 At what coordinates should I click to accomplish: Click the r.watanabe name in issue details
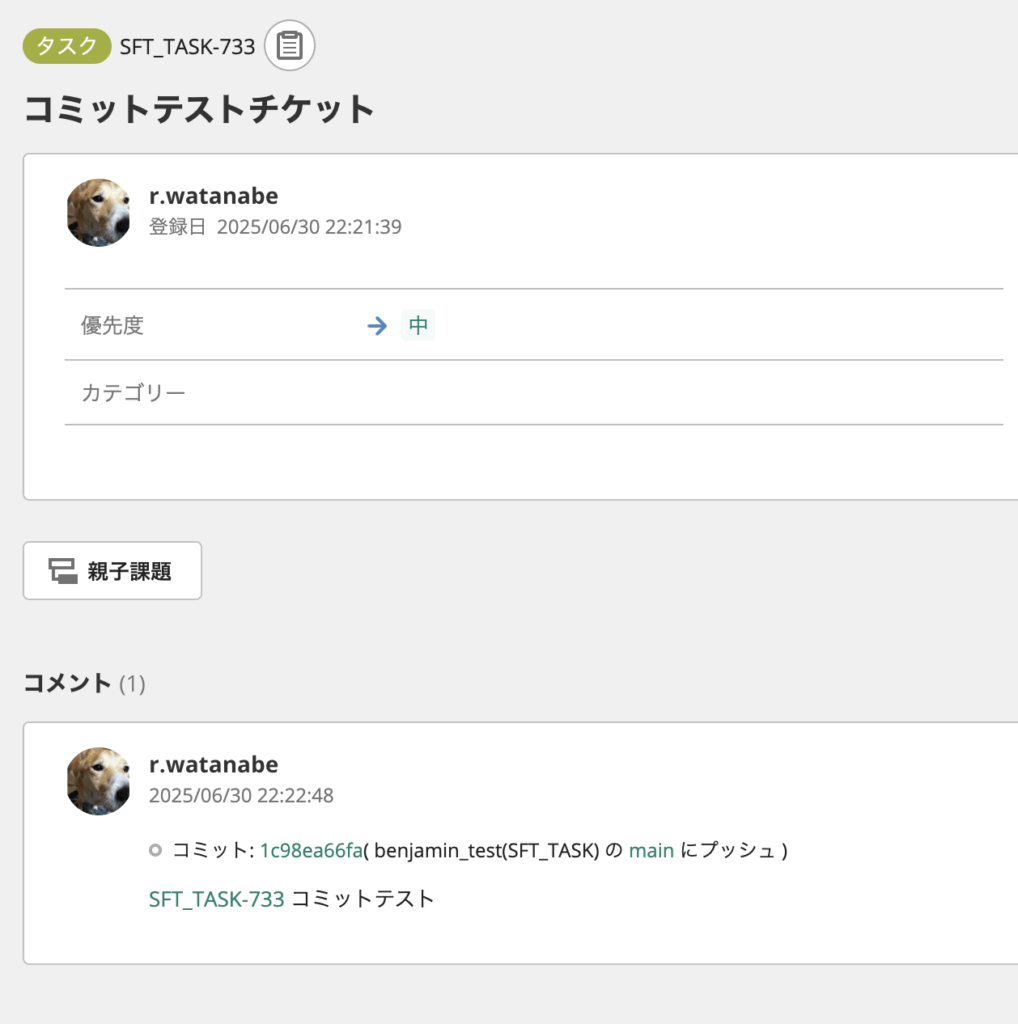(213, 196)
